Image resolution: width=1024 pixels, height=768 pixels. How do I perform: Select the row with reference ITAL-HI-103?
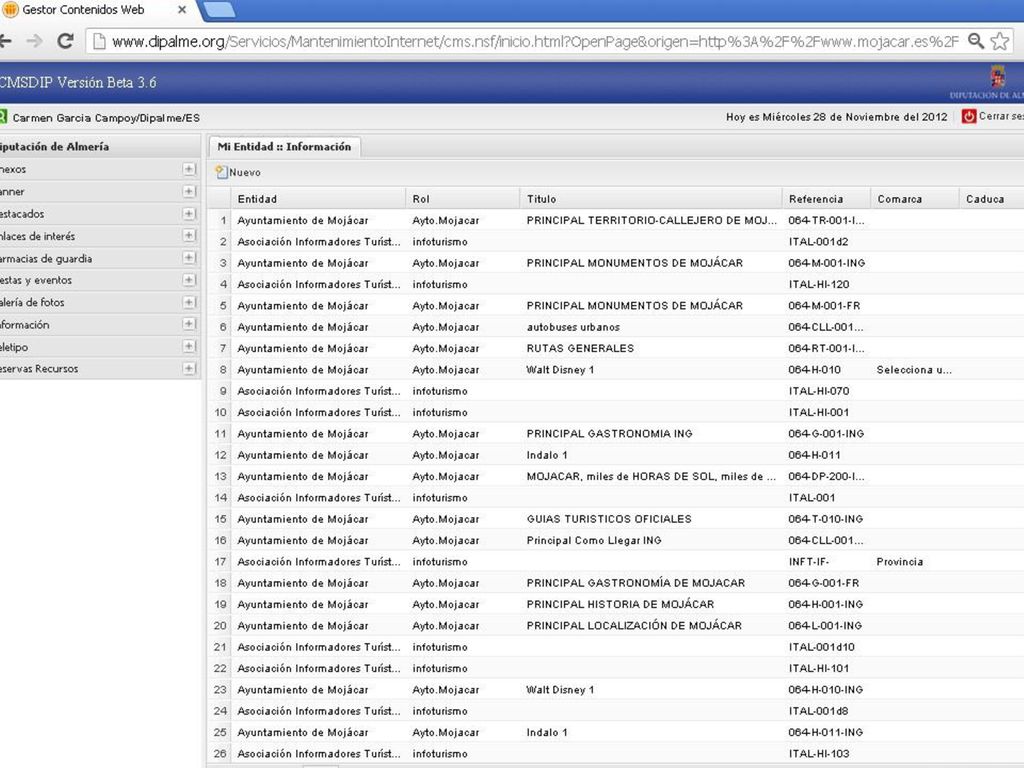point(616,754)
